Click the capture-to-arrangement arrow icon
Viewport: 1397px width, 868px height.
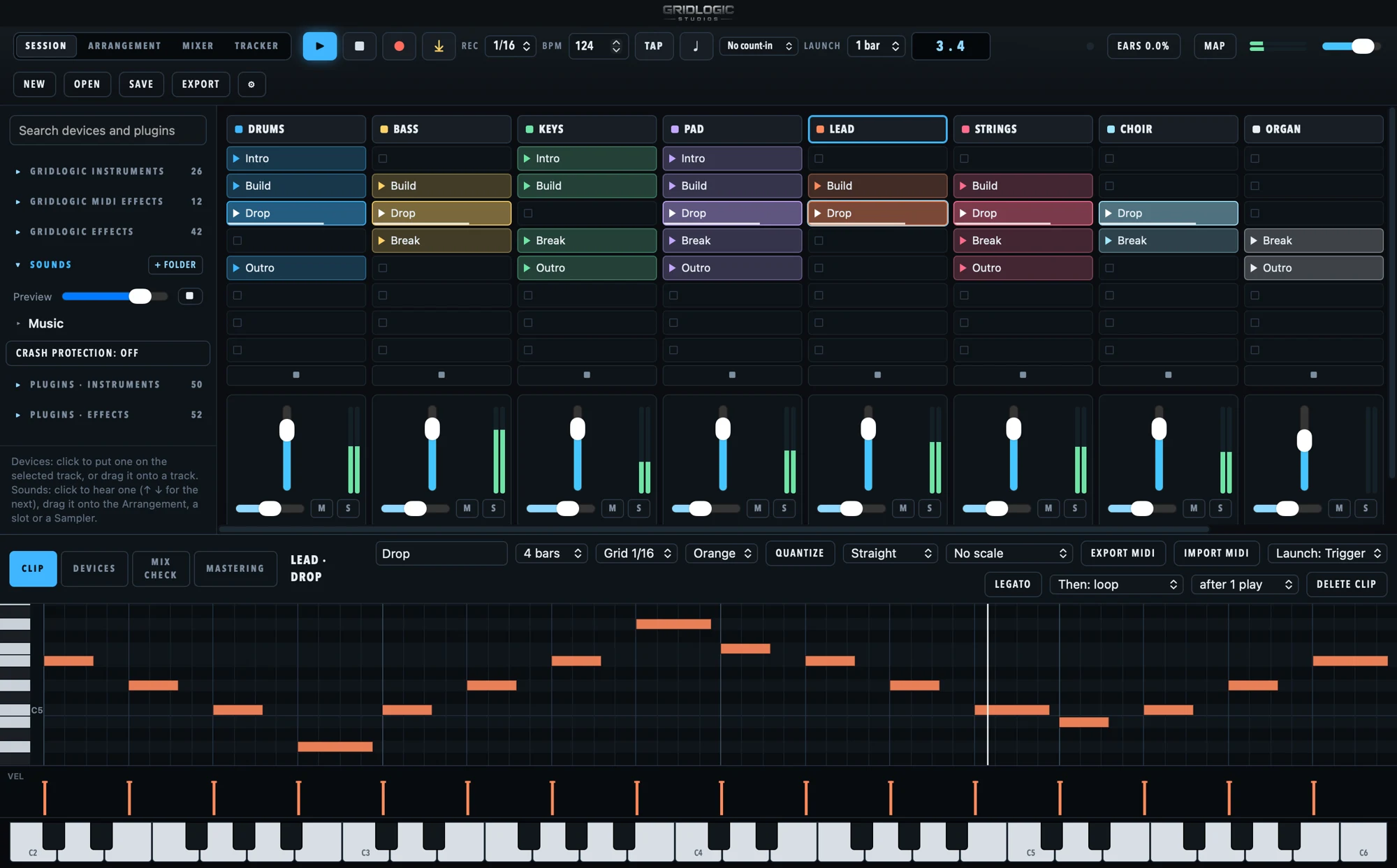tap(439, 46)
